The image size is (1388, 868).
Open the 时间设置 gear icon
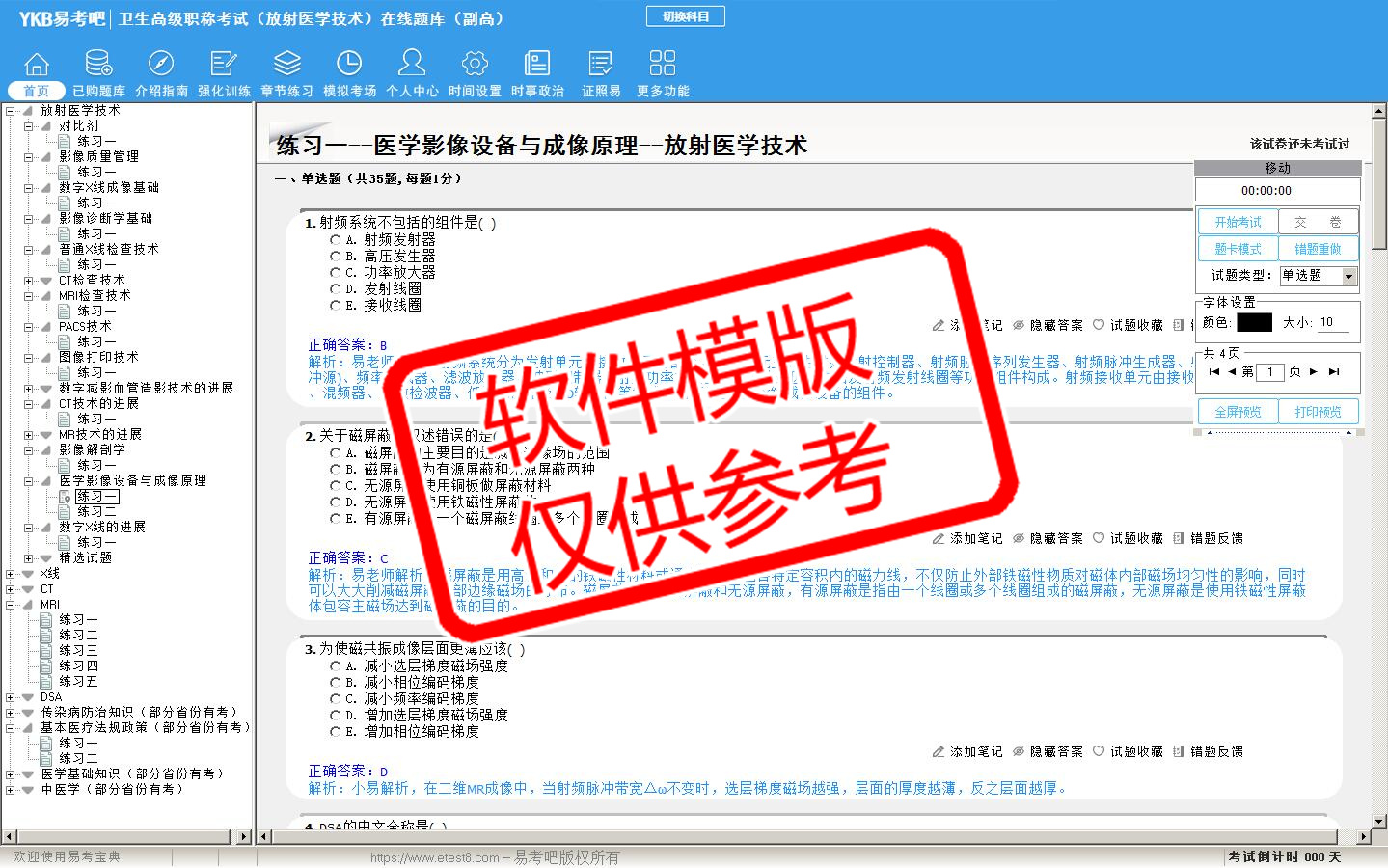pyautogui.click(x=475, y=65)
